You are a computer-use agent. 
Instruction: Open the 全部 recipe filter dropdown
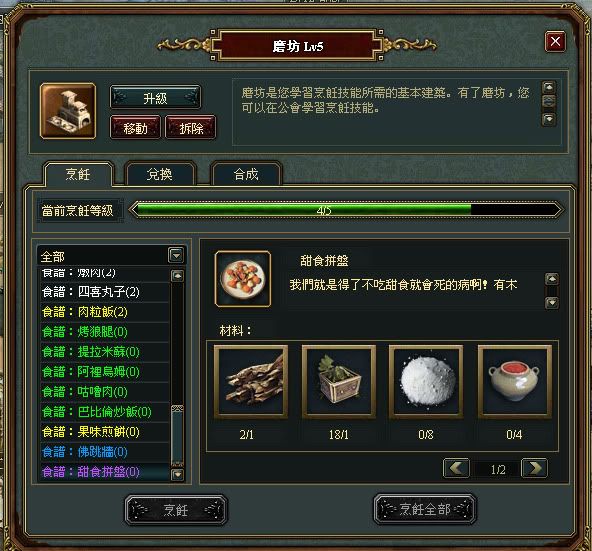point(176,256)
